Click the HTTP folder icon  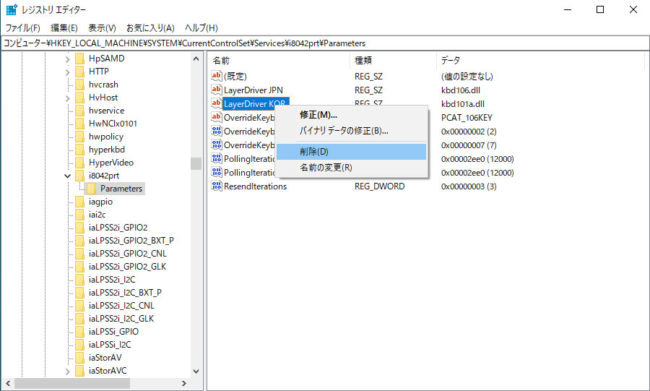80,72
